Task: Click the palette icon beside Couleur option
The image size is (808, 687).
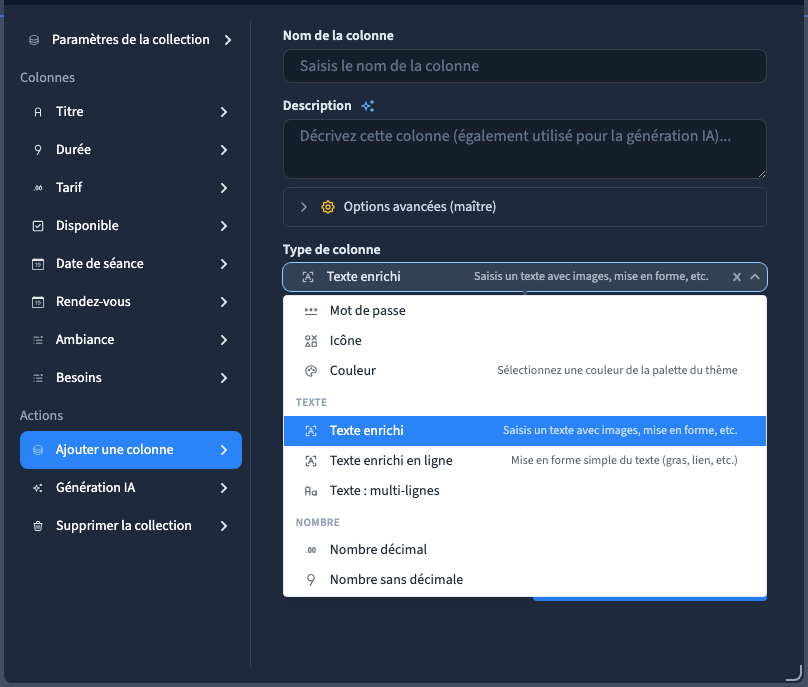Action: (311, 371)
